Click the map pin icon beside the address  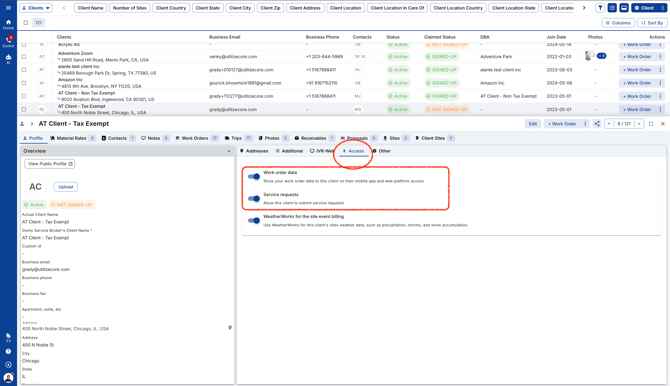point(230,327)
